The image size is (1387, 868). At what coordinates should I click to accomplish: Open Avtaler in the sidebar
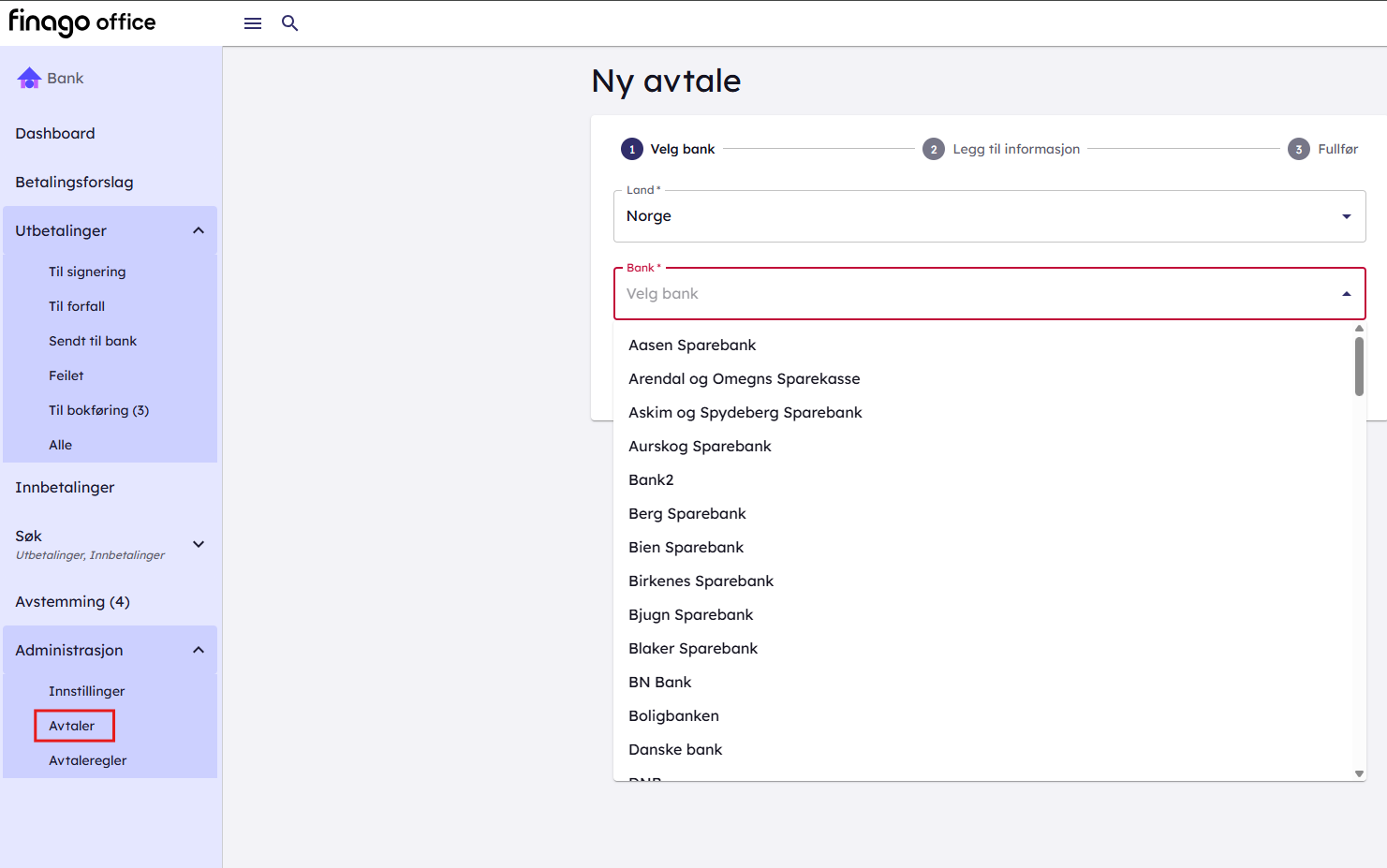tap(72, 726)
